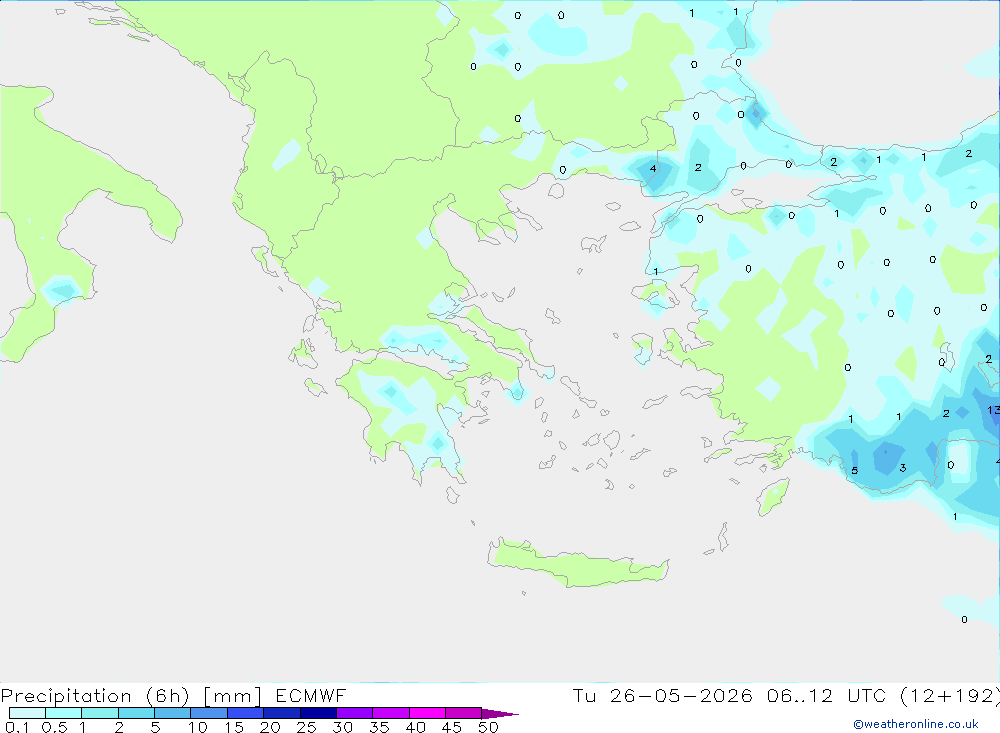This screenshot has height=733, width=1000.
Task: Click legend swatch between 5 and 10
Action: (173, 713)
